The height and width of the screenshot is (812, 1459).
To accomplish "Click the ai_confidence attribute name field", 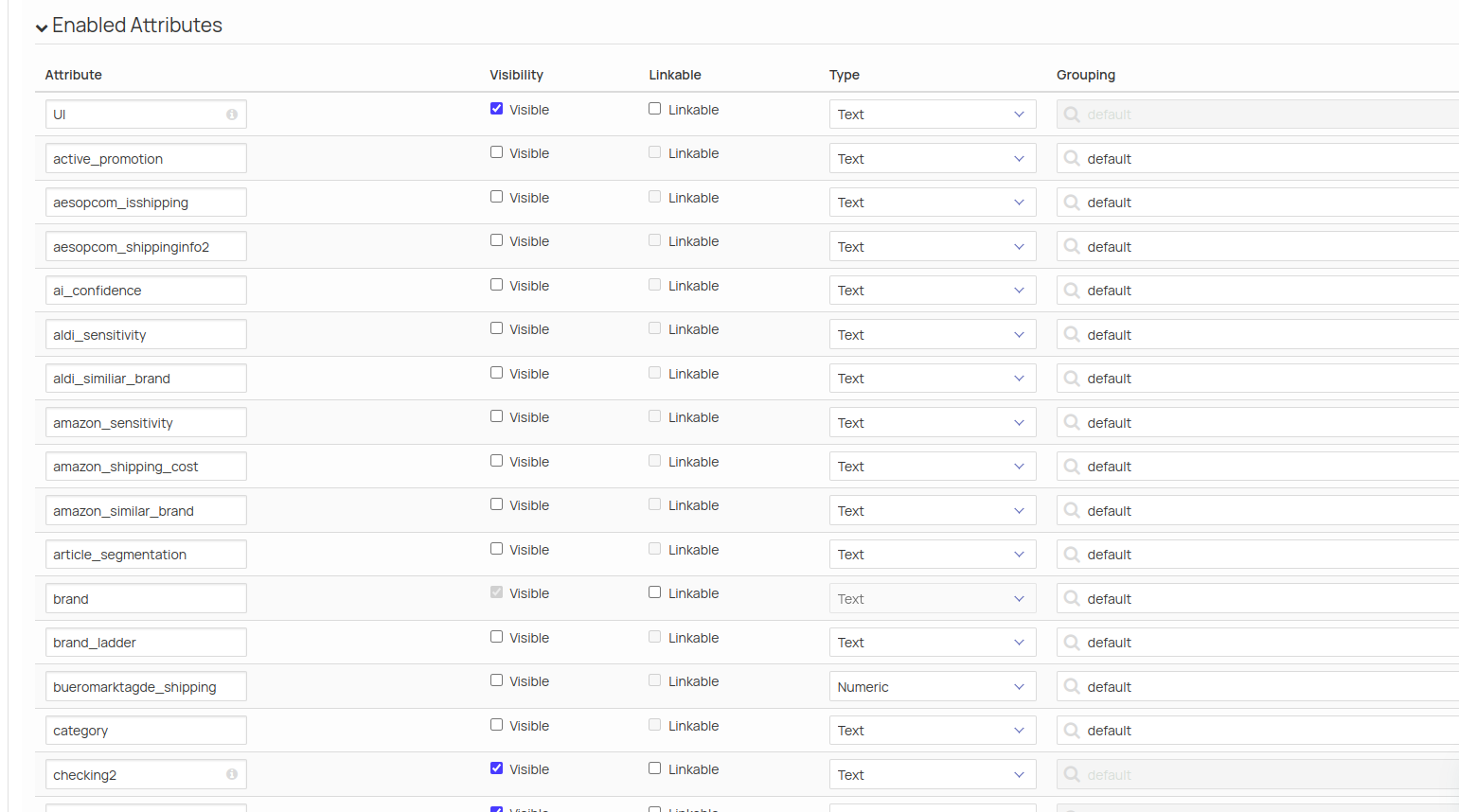I will click(146, 291).
